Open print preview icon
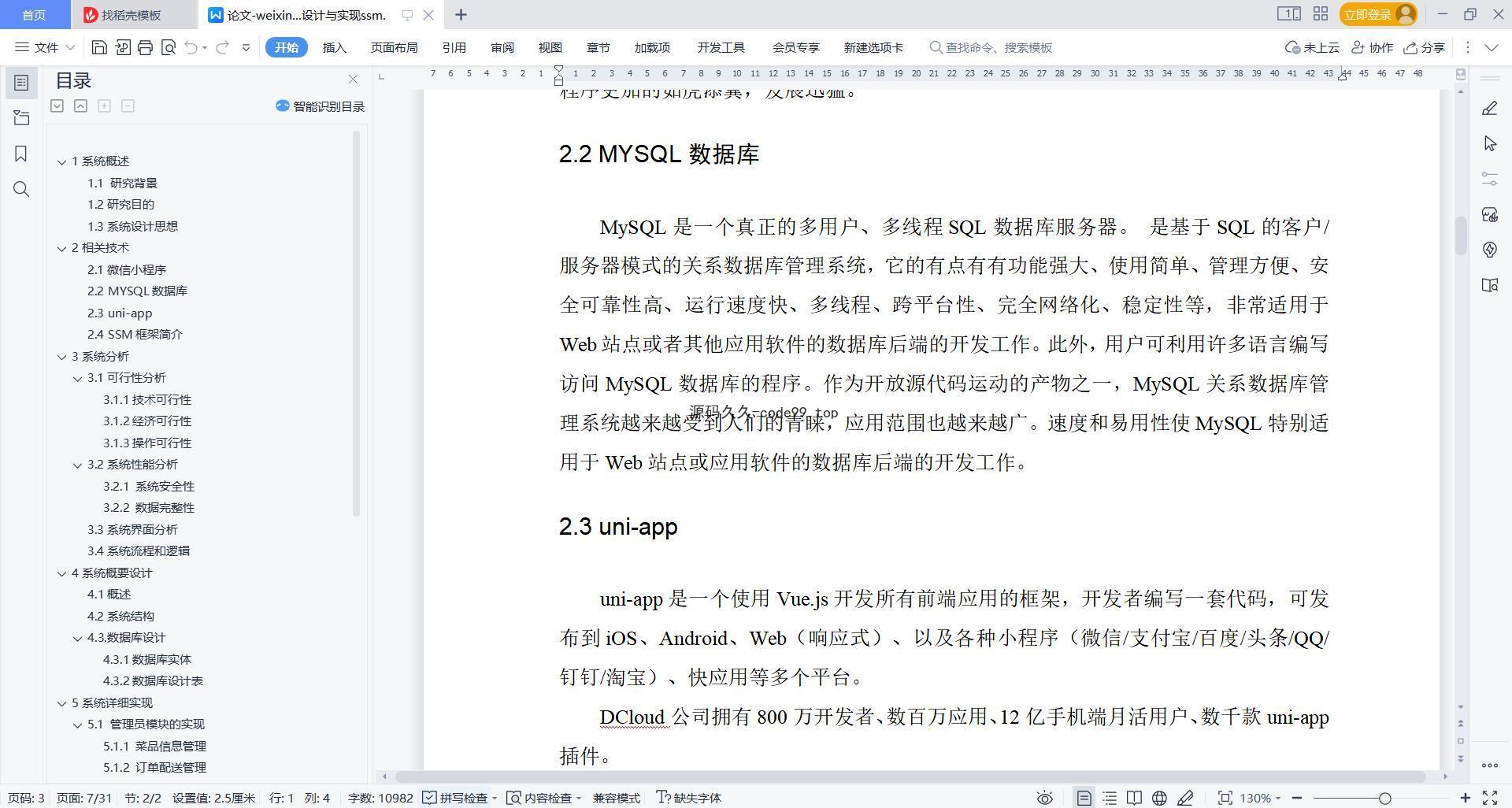Screen dimensions: 1512x808 coord(168,48)
